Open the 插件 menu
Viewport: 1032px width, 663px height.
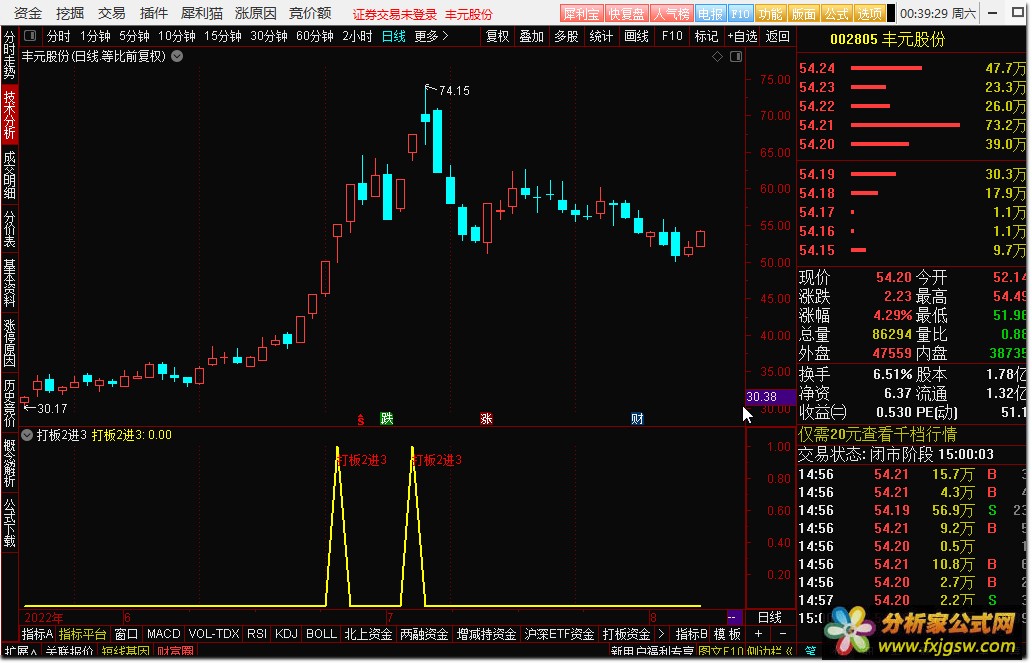click(154, 13)
